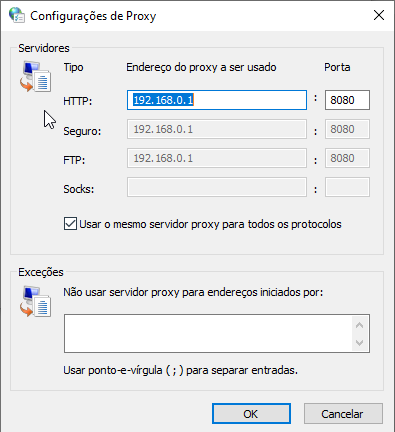Uncheck same proxy for all protocols

(x=70, y=224)
